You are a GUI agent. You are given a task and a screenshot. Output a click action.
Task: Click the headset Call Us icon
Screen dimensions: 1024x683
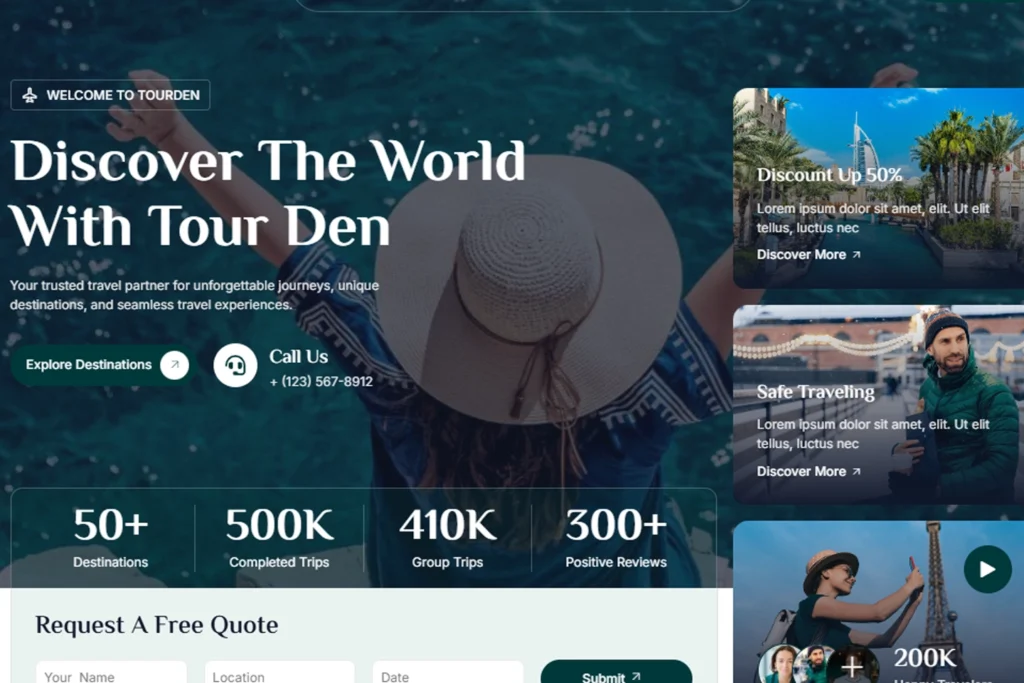coord(235,365)
